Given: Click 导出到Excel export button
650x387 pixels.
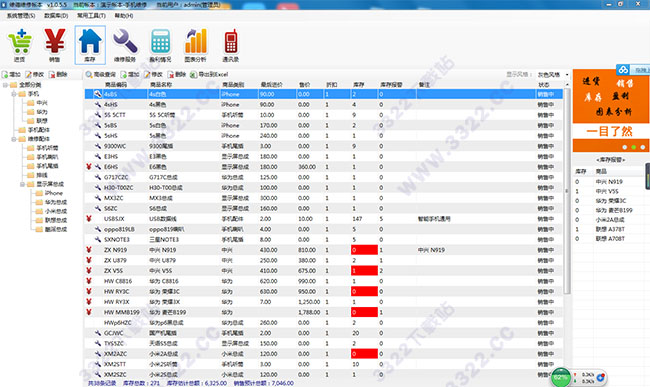Looking at the screenshot, I should (209, 75).
